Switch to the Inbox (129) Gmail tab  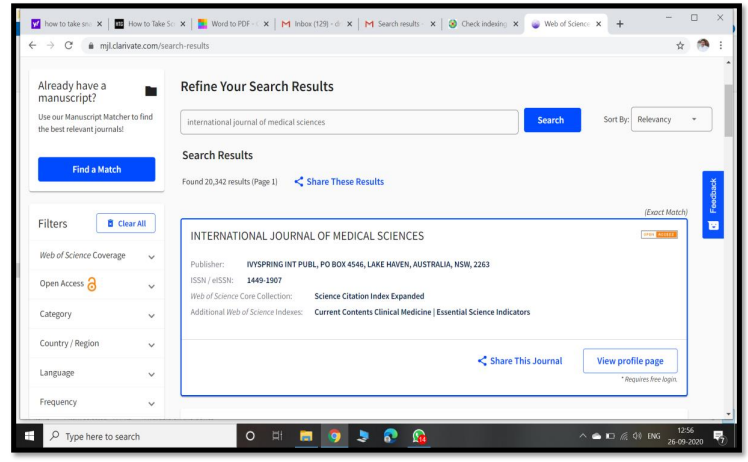click(x=314, y=23)
